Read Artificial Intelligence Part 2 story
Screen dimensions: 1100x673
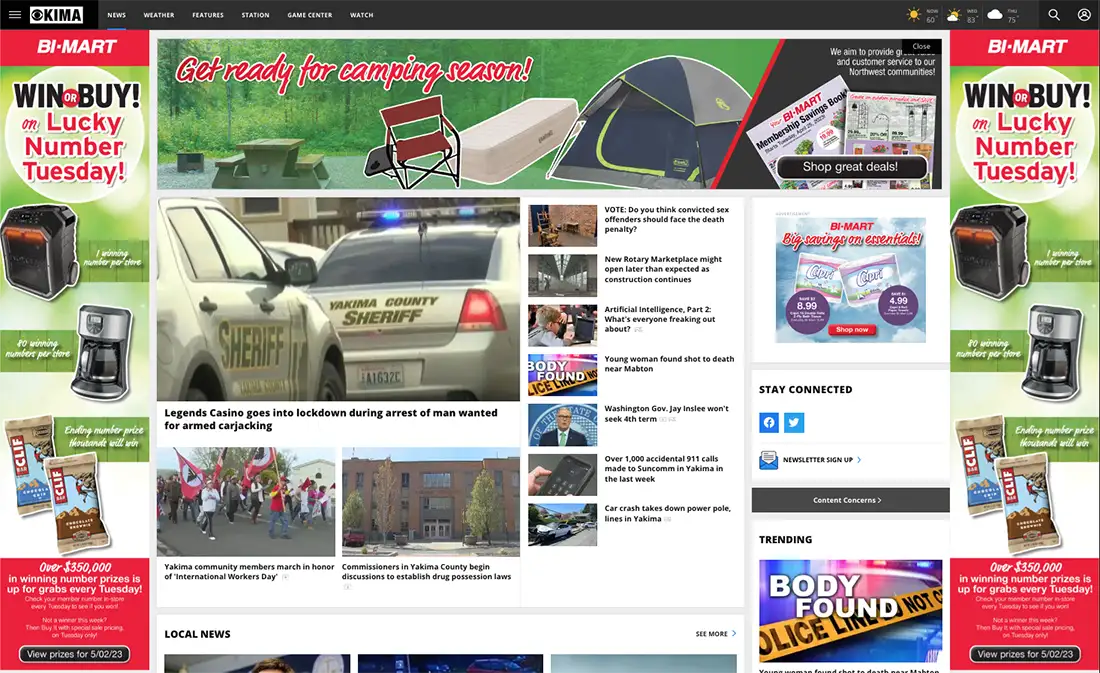point(660,319)
